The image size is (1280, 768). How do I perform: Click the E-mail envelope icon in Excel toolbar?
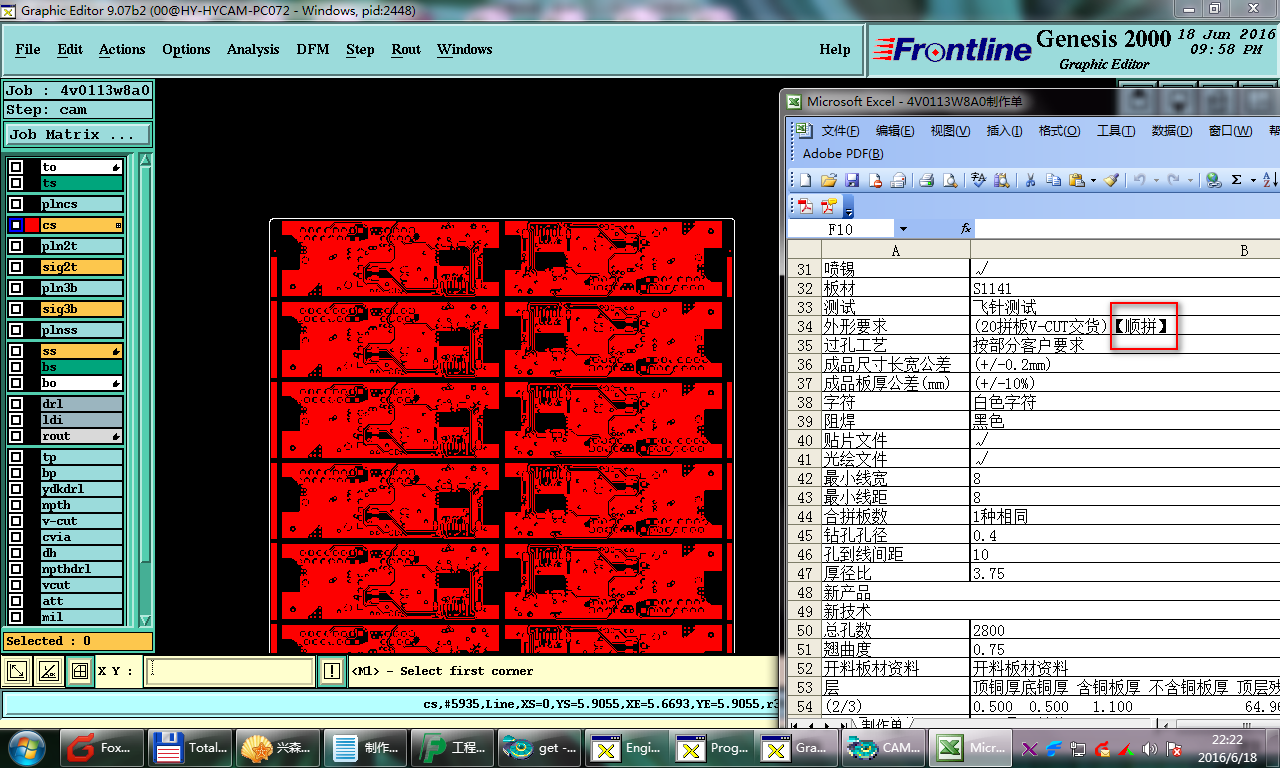tap(898, 180)
